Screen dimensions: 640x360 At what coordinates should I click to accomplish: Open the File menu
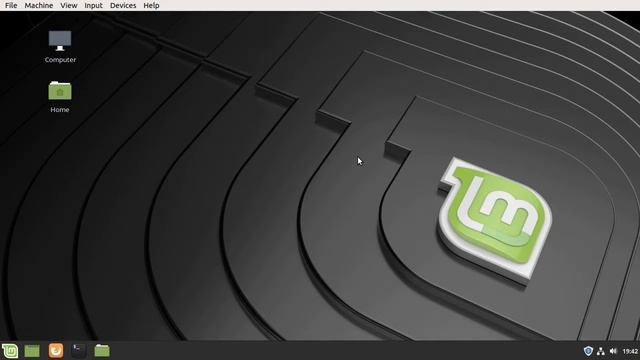pyautogui.click(x=11, y=5)
